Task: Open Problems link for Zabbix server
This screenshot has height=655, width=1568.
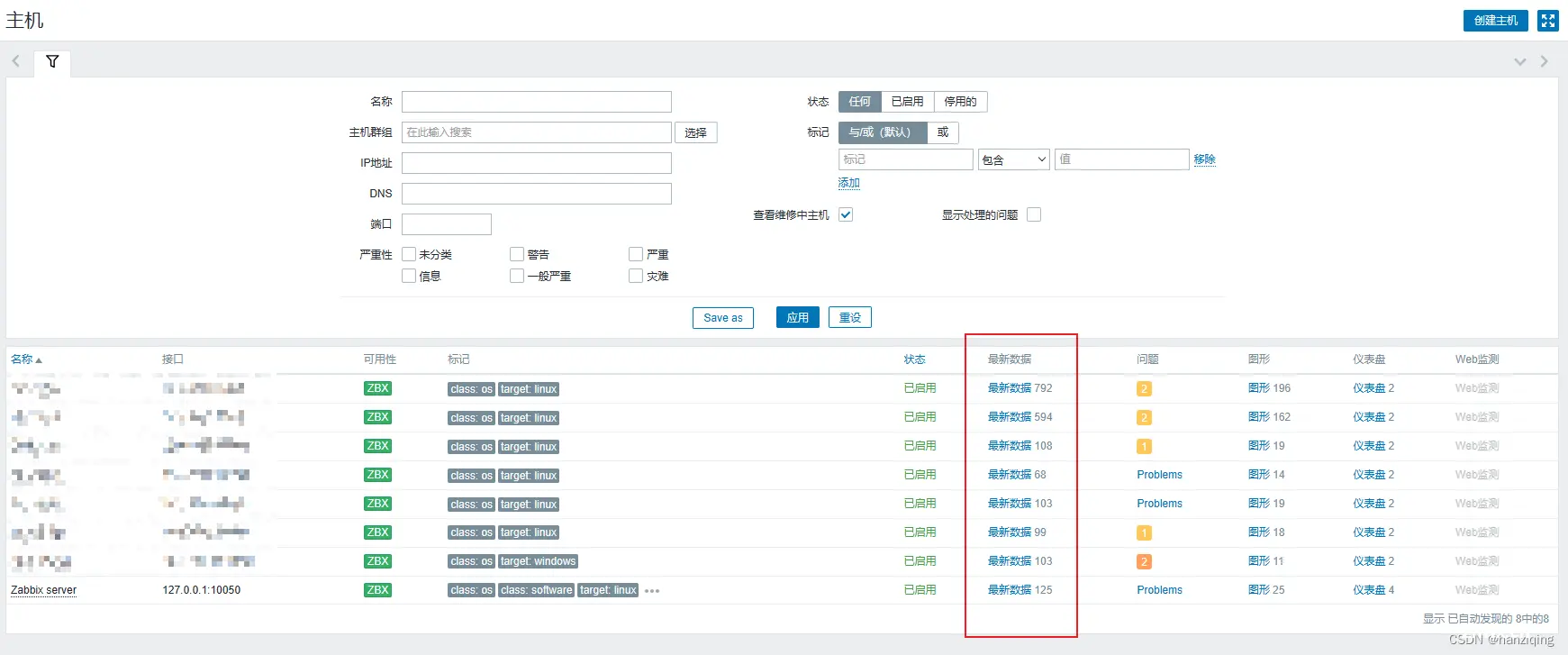Action: coord(1160,590)
